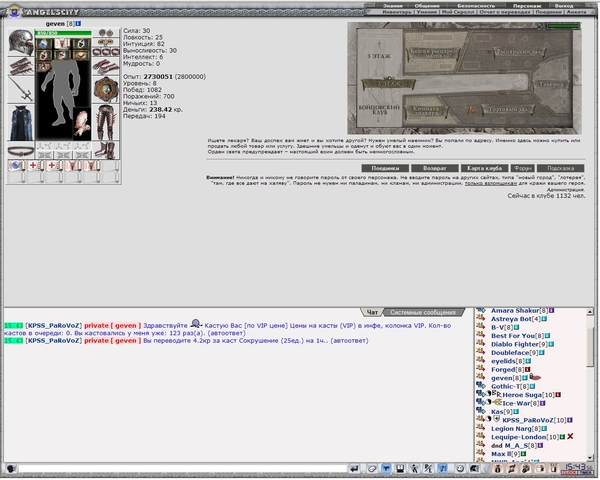The width and height of the screenshot is (600, 480).
Task: Click the walking man icon in bottom toolbar
Action: click(x=414, y=468)
